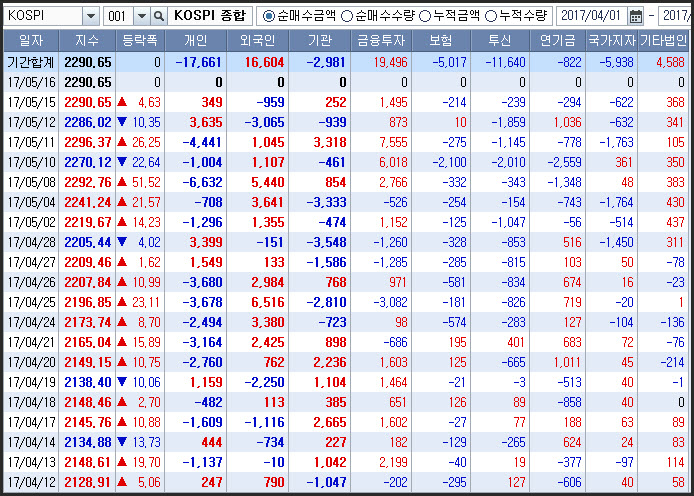This screenshot has width=694, height=496.
Task: Select the 순매수금액 radio button
Action: 268,16
